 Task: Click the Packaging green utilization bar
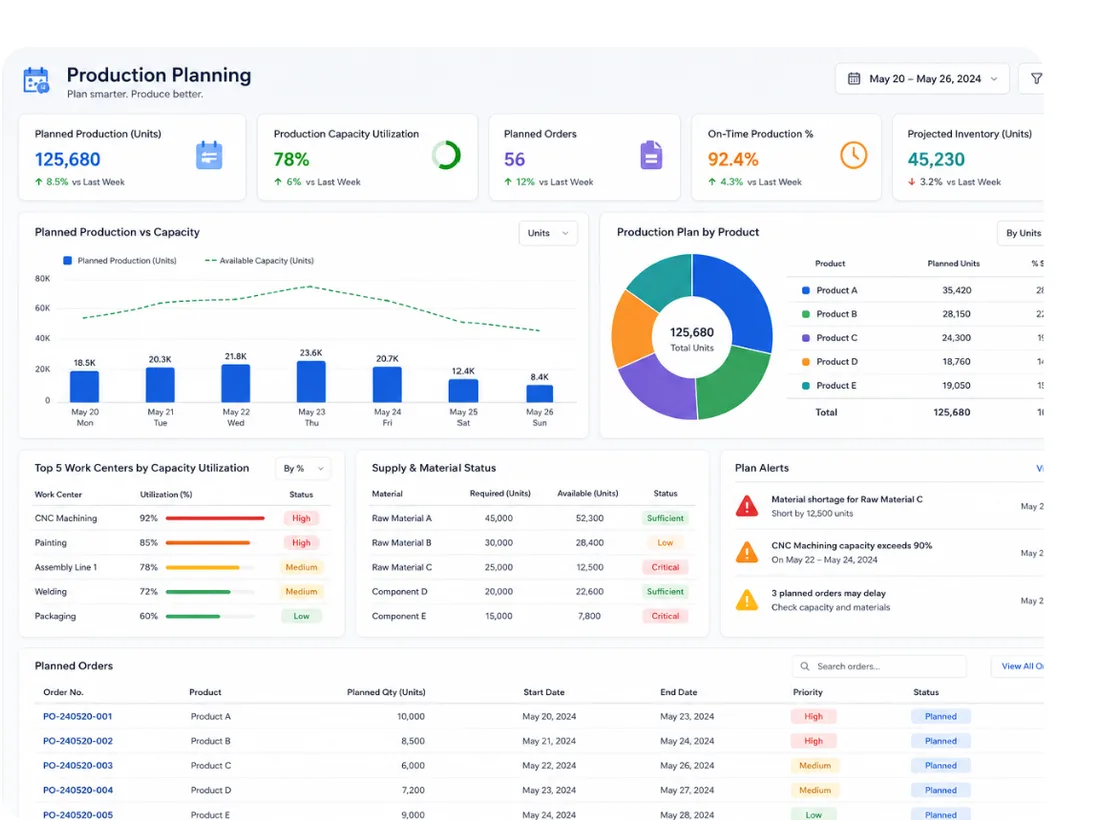tap(193, 616)
